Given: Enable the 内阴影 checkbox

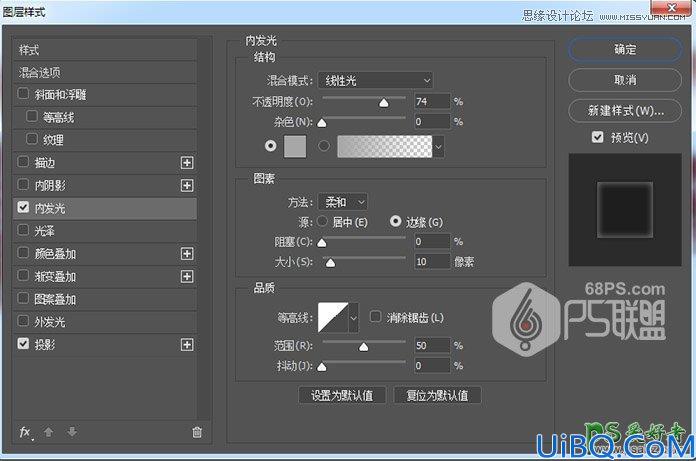Looking at the screenshot, I should coord(23,185).
